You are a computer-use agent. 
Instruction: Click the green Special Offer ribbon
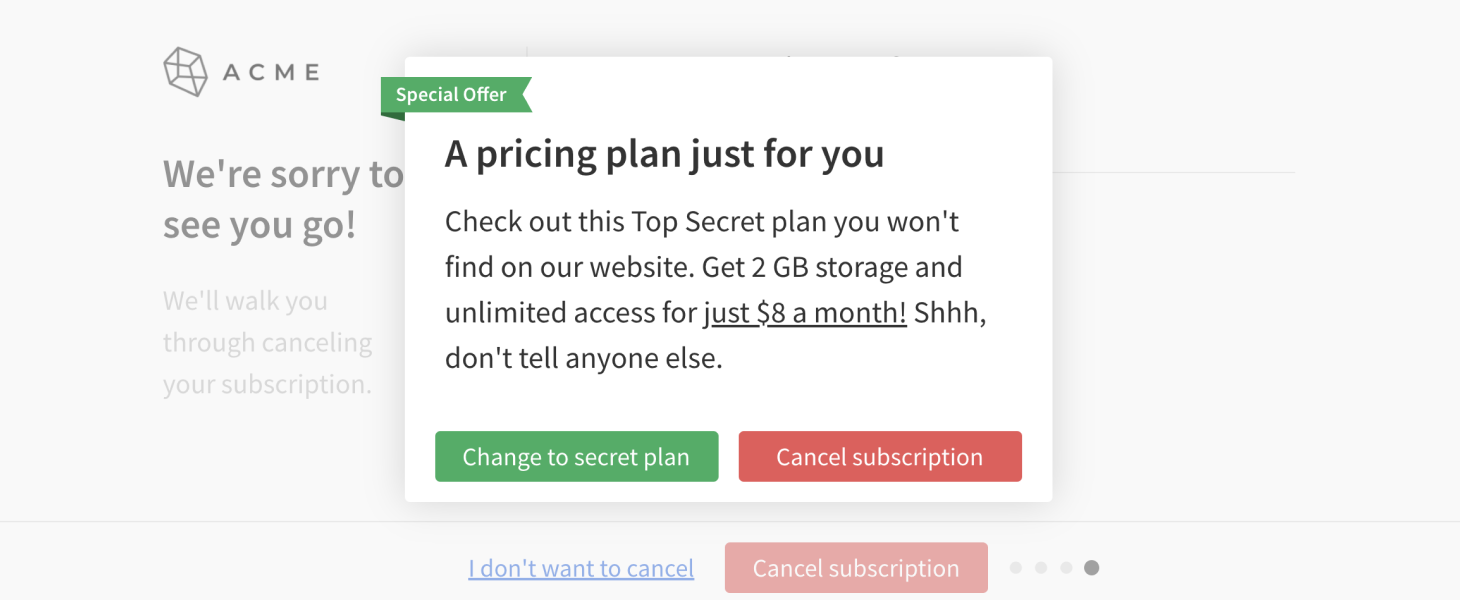point(456,95)
